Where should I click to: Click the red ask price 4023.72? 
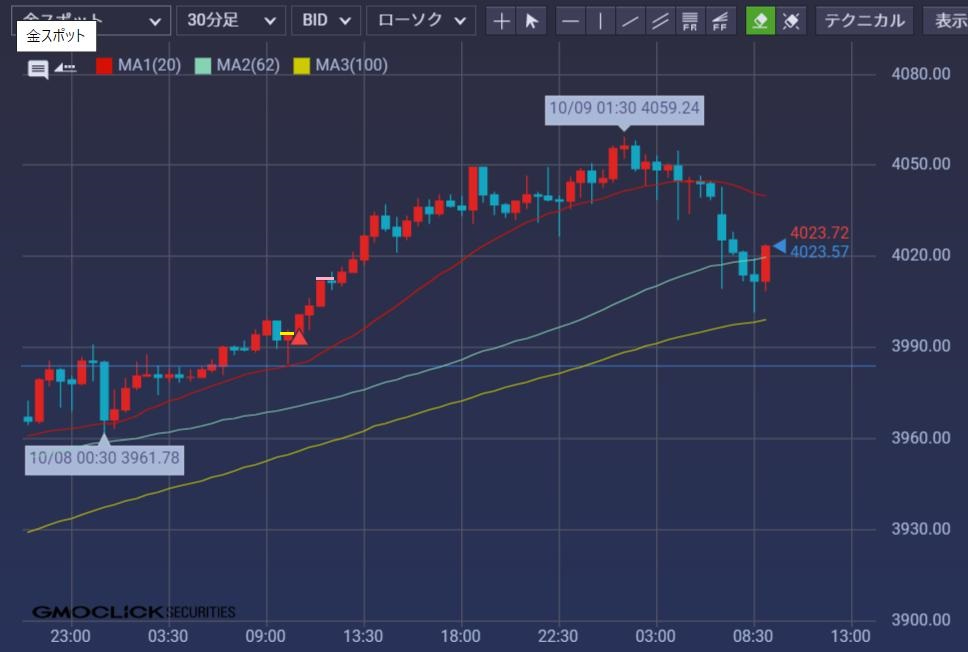tap(819, 233)
